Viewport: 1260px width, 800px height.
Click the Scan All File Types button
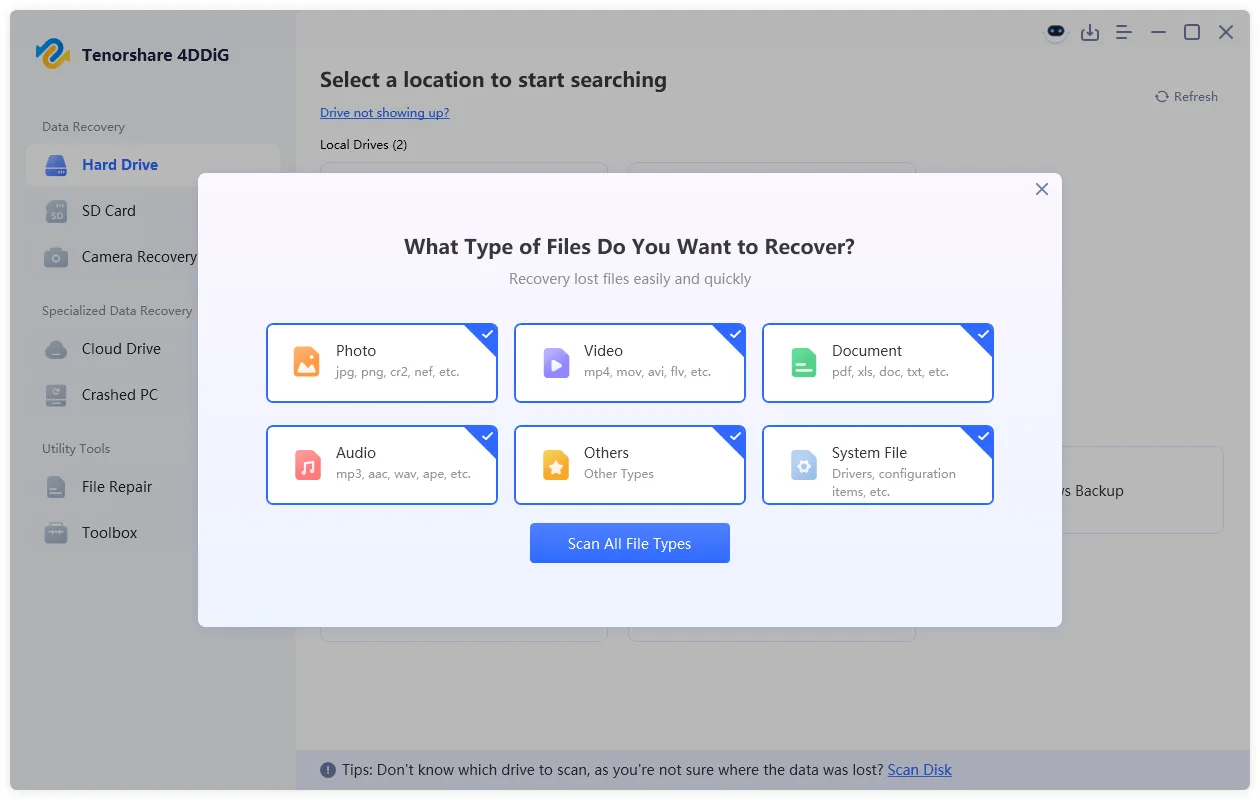point(629,543)
